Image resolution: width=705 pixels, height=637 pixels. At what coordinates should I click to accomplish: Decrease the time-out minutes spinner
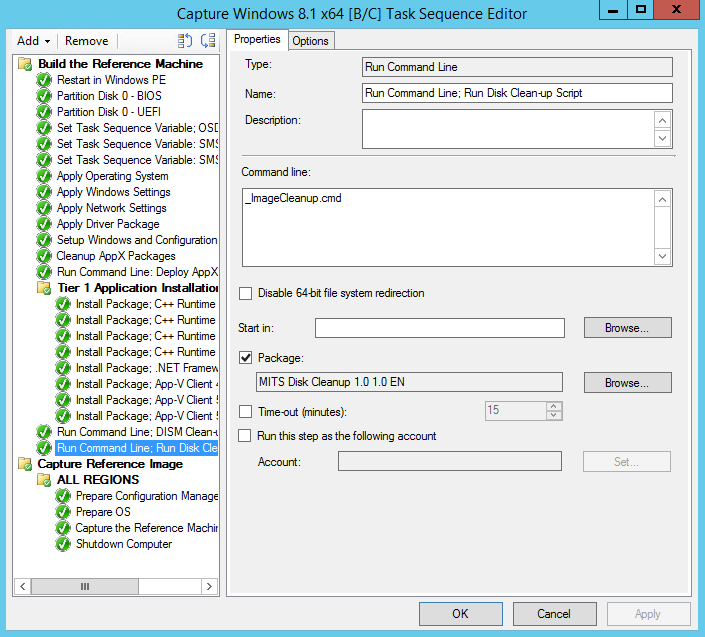click(x=553, y=415)
